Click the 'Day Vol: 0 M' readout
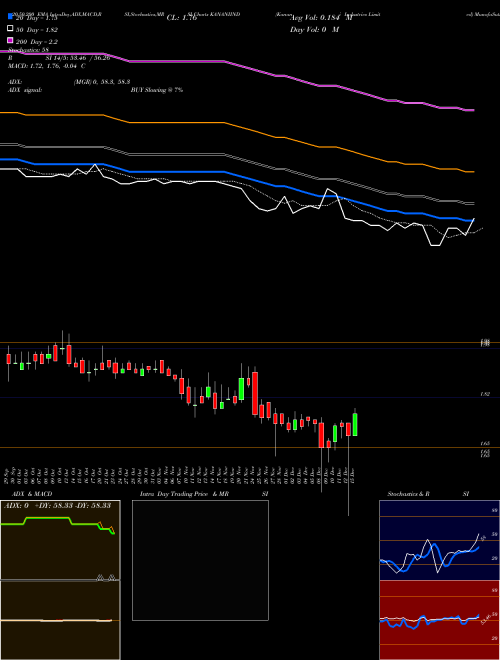This screenshot has height=660, width=500. coord(314,29)
